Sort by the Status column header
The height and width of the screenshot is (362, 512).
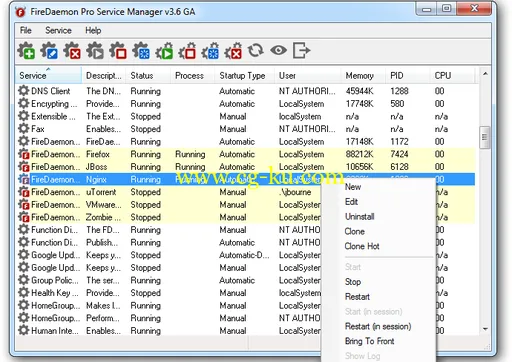[x=148, y=75]
